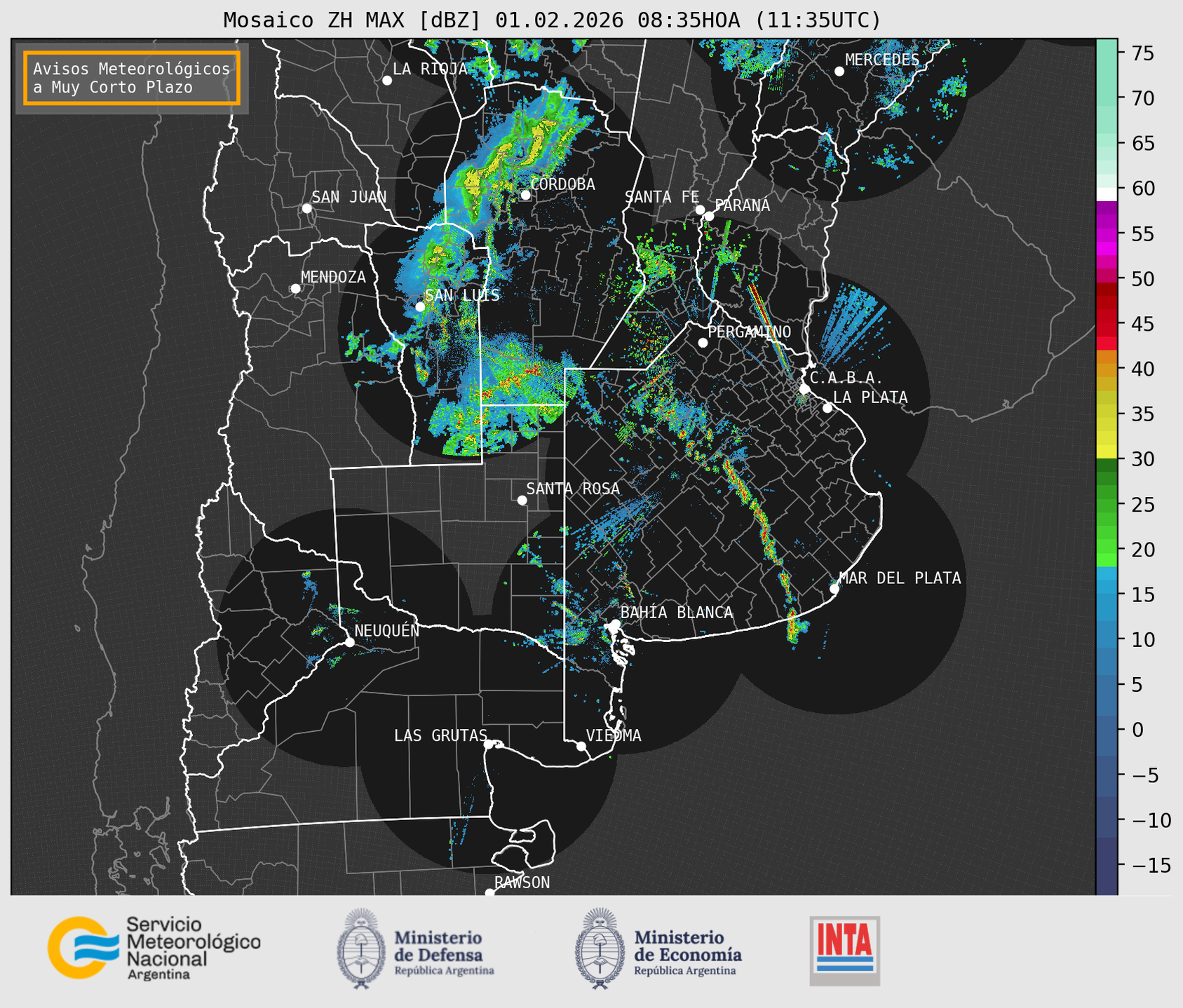Click the Santa Rosa city marker
This screenshot has width=1183, height=1008.
(522, 500)
